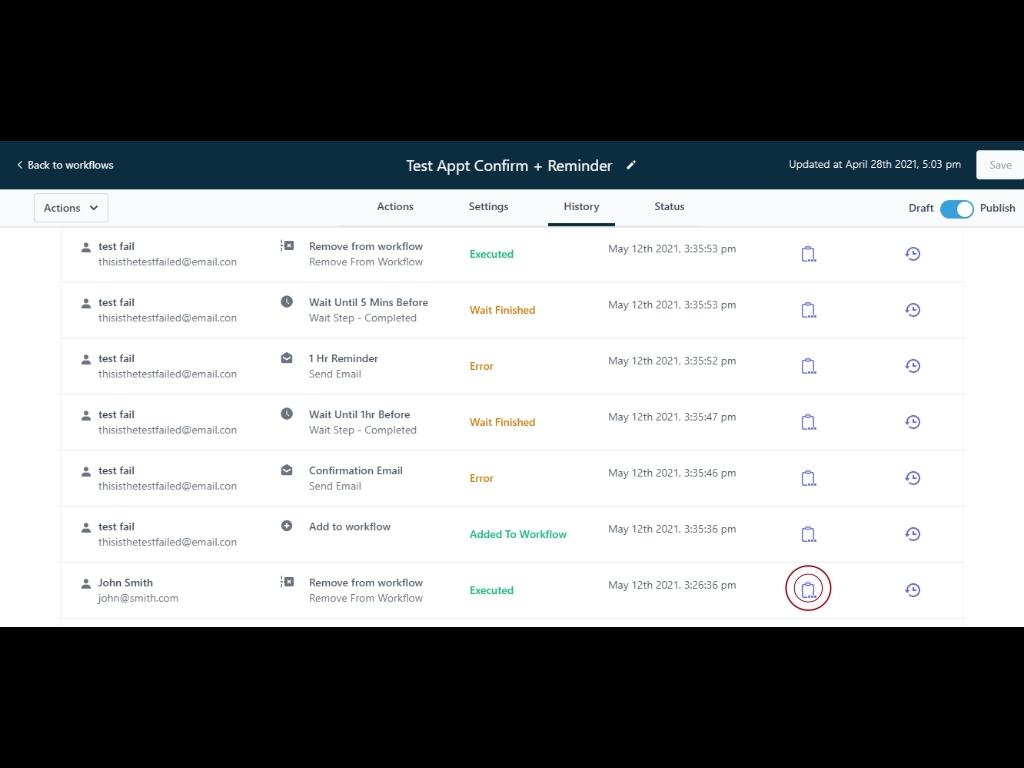Click the Error status for Confirmation Email
The image size is (1024, 768).
click(481, 479)
